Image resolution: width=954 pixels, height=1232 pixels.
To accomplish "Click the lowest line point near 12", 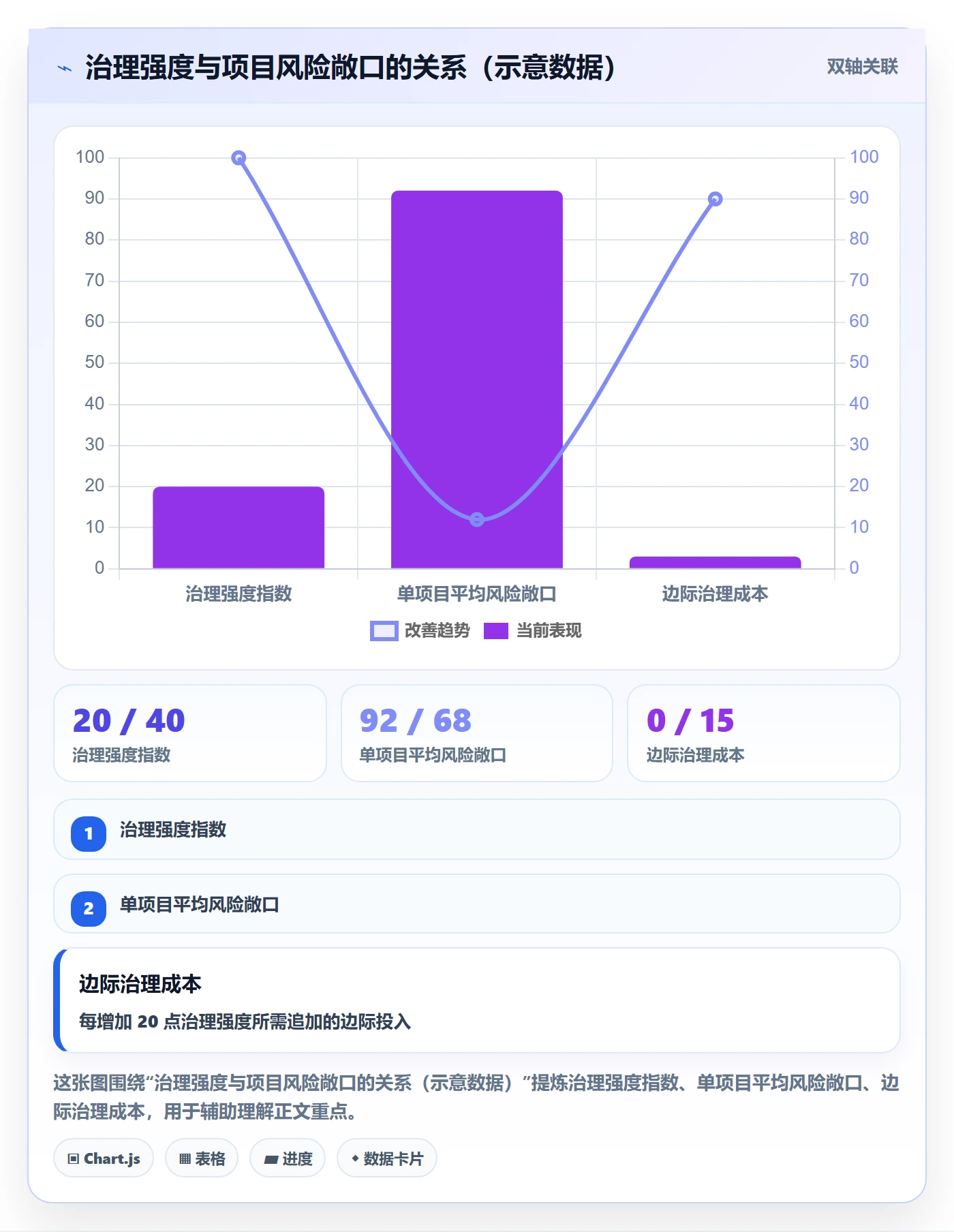I will tap(477, 519).
